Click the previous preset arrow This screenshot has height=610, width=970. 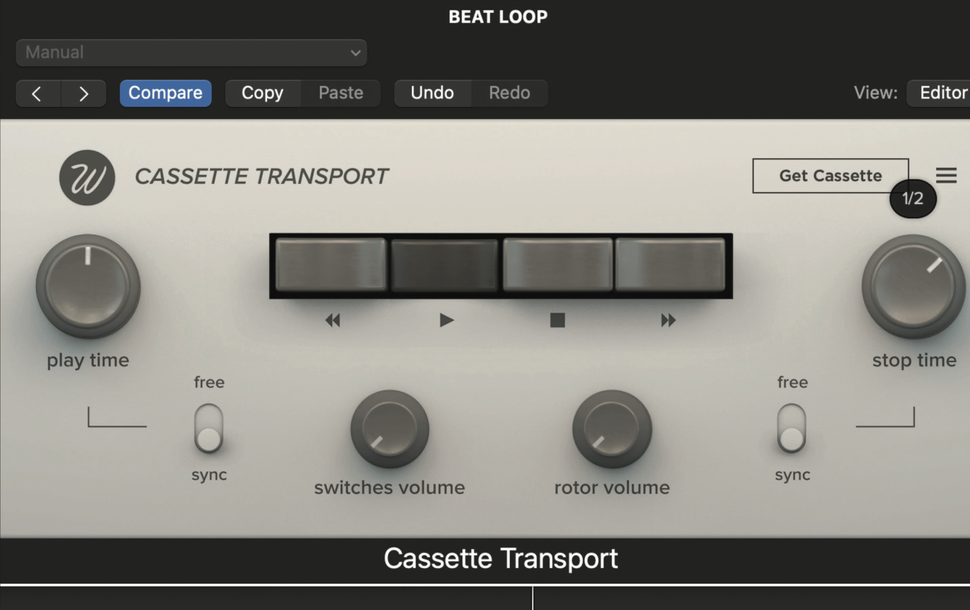pyautogui.click(x=38, y=92)
